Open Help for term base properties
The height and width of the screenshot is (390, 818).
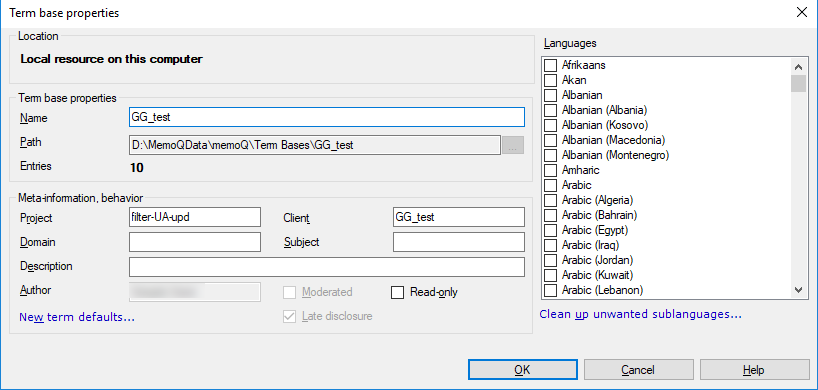[x=754, y=370]
